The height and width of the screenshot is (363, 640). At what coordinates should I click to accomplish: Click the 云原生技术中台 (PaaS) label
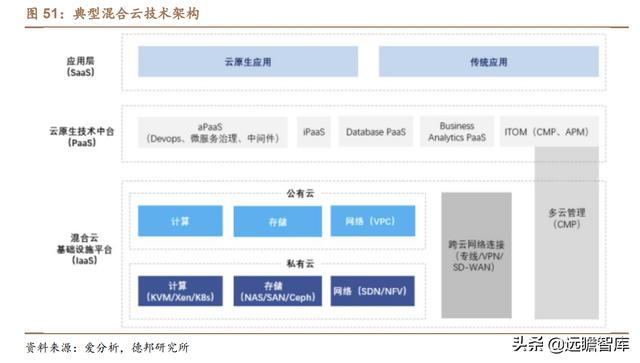coord(82,137)
